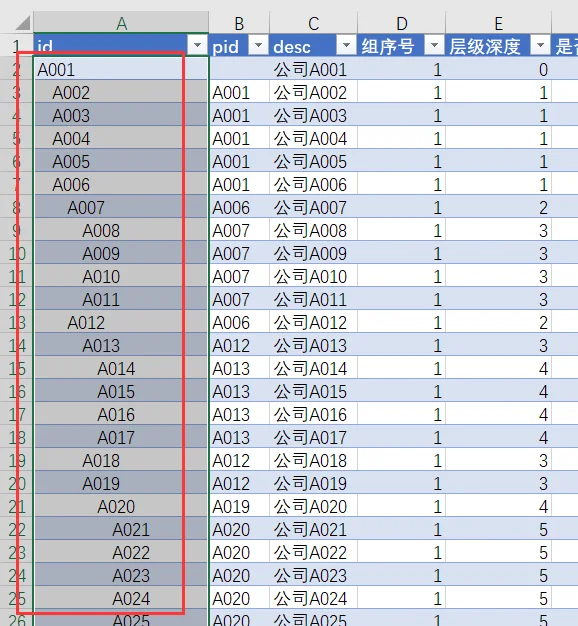This screenshot has height=626, width=578.
Task: Click cell A023 in id column
Action: point(121,576)
